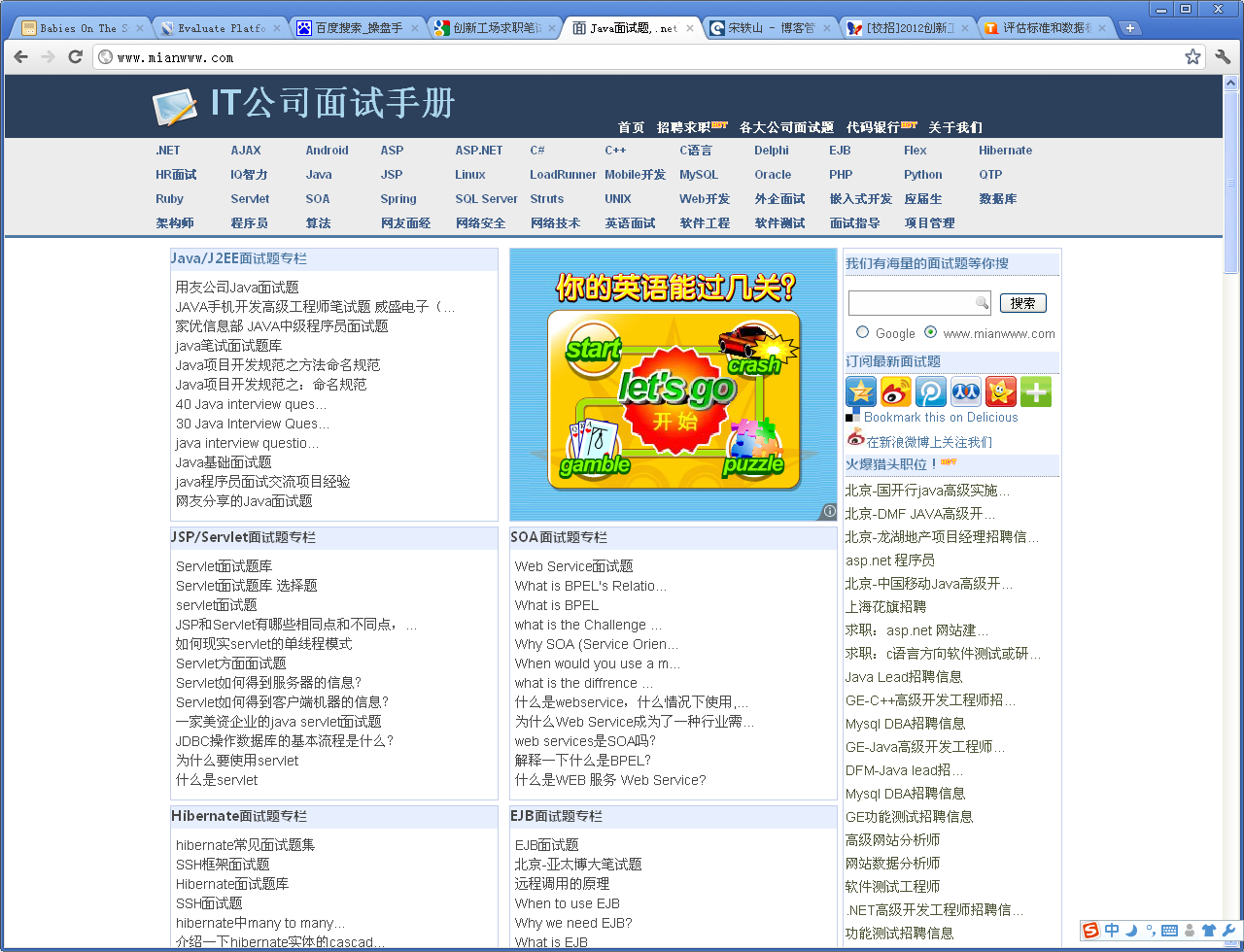The image size is (1244, 952).
Task: Click the smiling red star share icon
Action: click(1001, 391)
